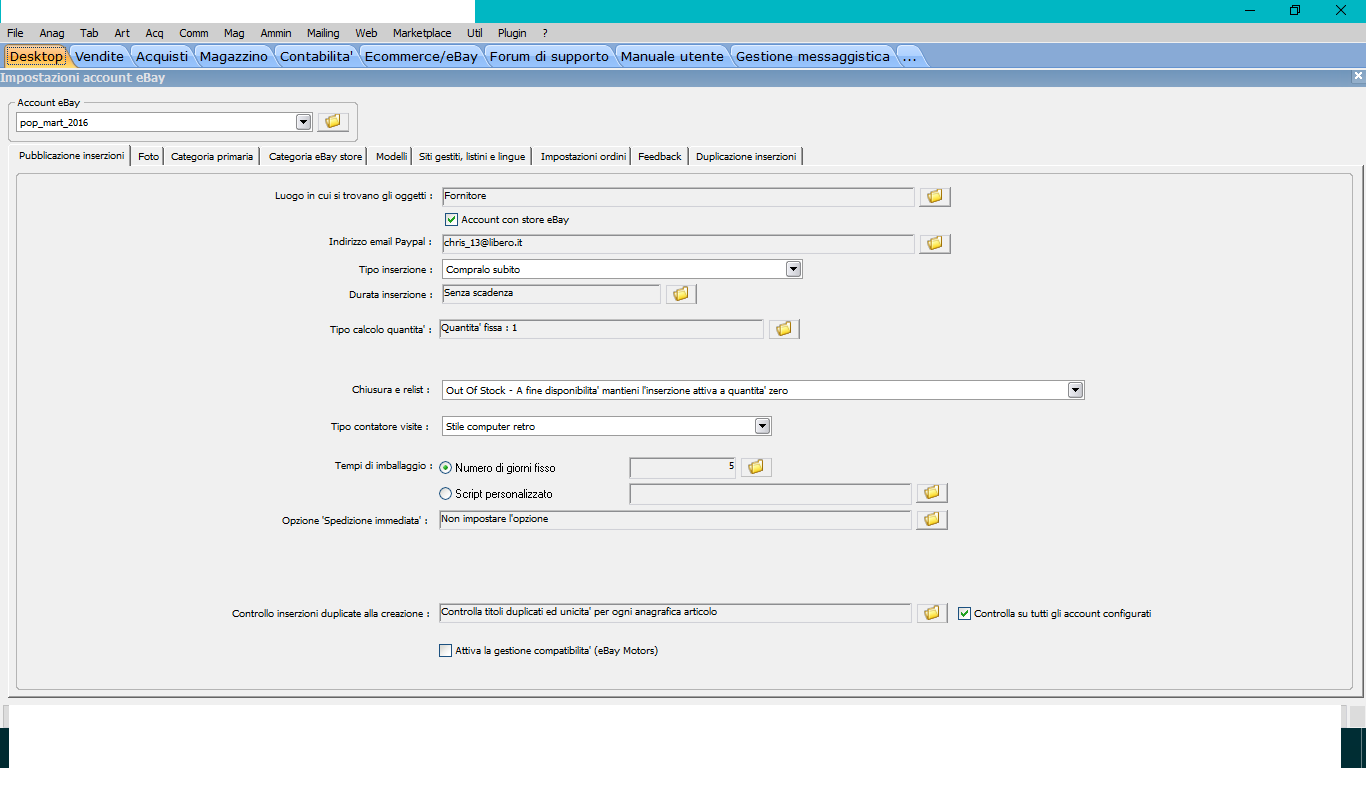
Task: Switch to the Contabilita' main tab
Action: pos(317,57)
